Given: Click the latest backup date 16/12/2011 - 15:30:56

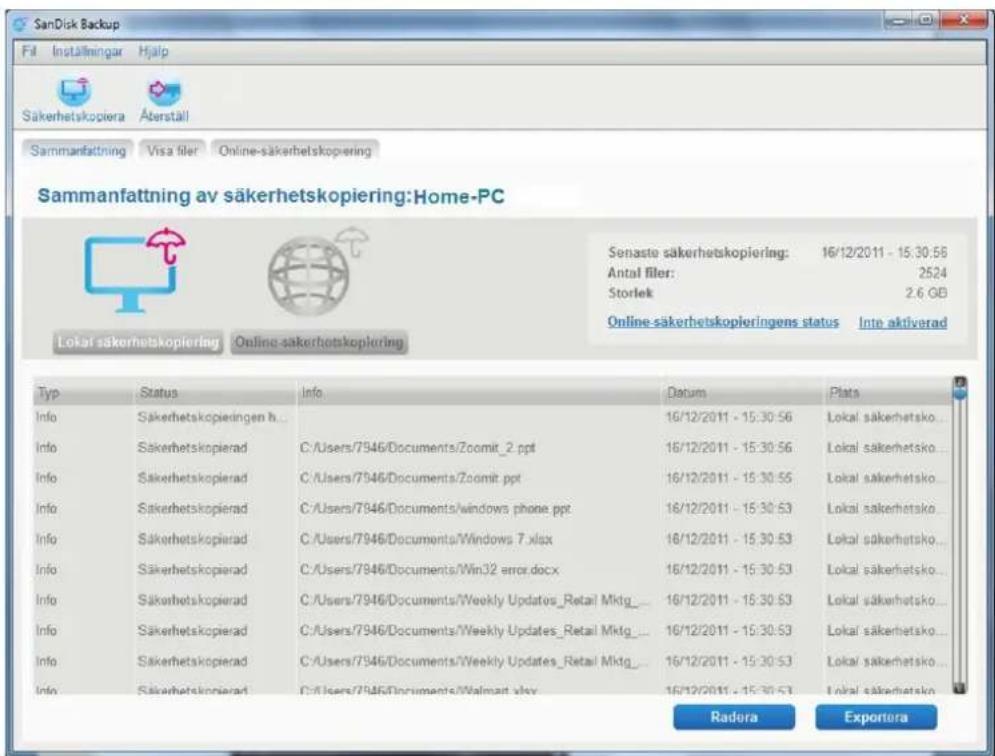Looking at the screenshot, I should click(x=884, y=253).
